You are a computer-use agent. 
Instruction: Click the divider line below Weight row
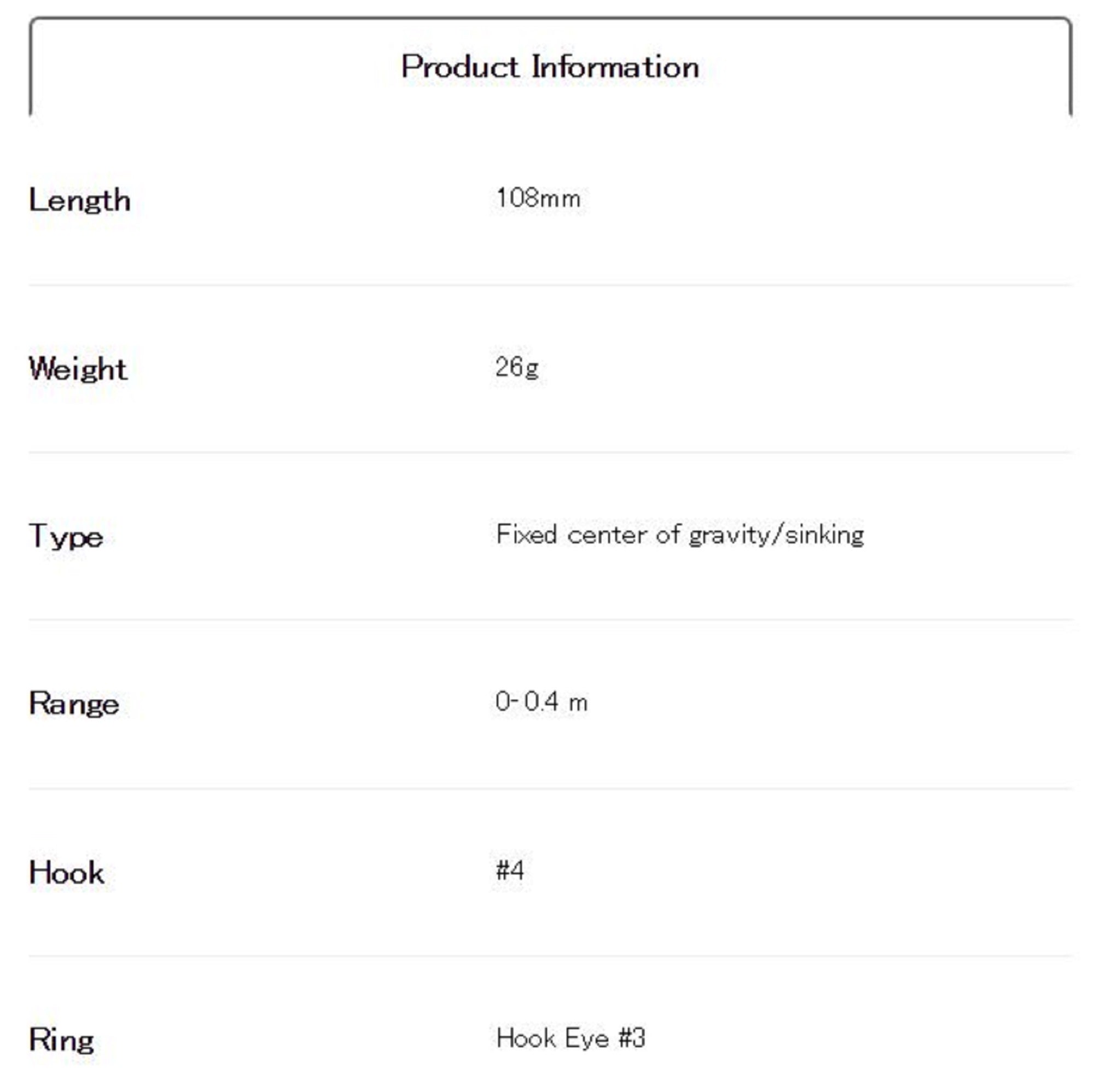tap(549, 452)
